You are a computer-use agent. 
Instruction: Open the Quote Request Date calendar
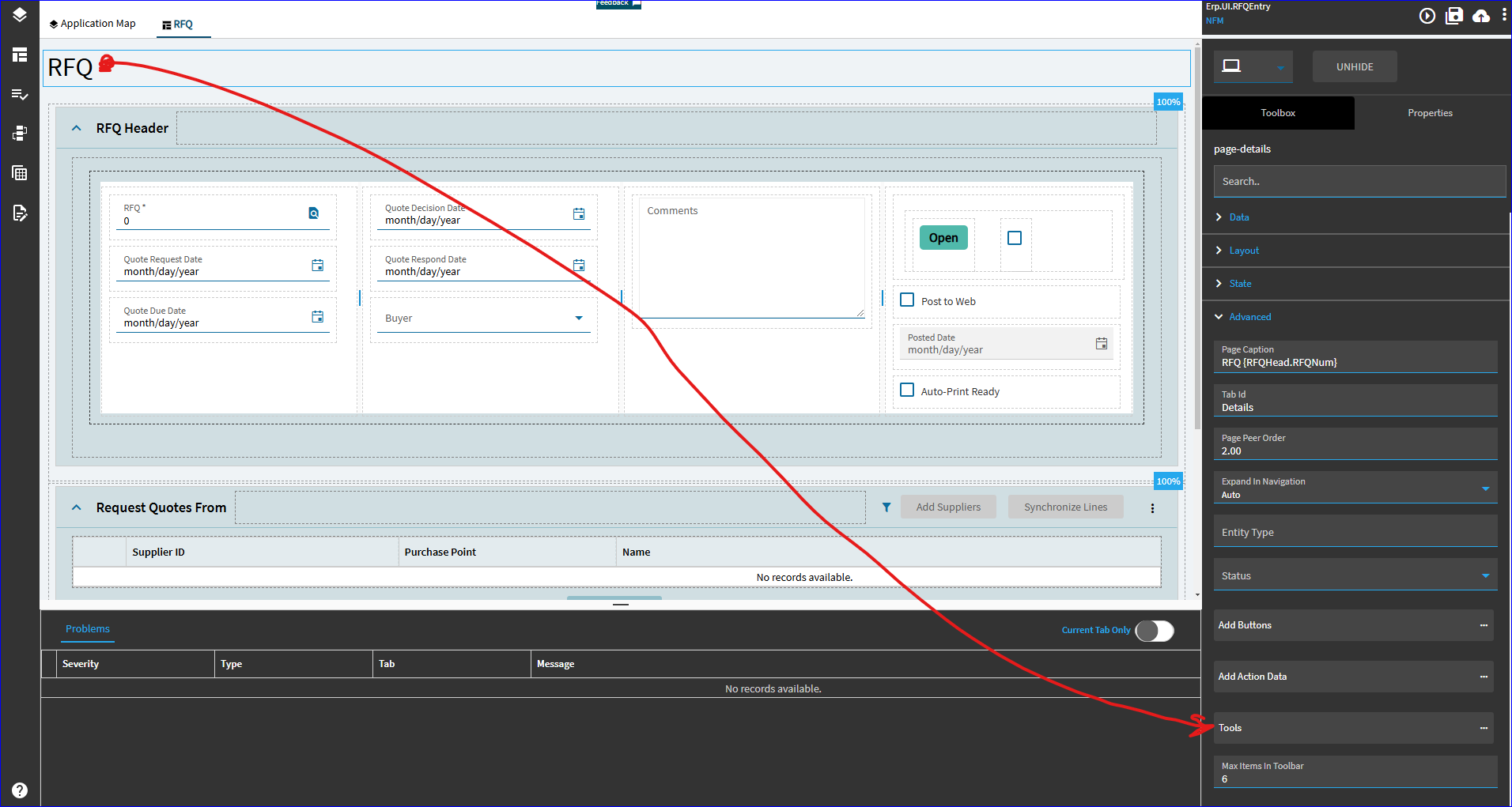318,266
